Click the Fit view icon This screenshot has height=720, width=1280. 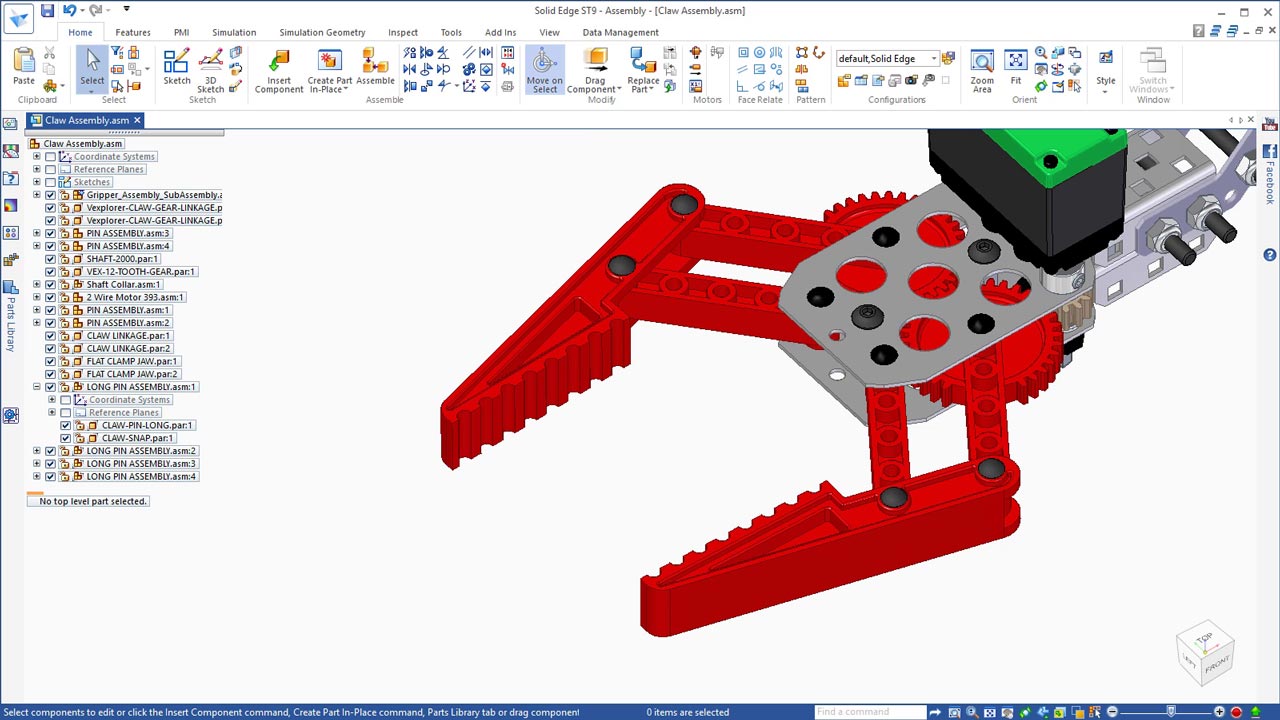(x=1015, y=68)
